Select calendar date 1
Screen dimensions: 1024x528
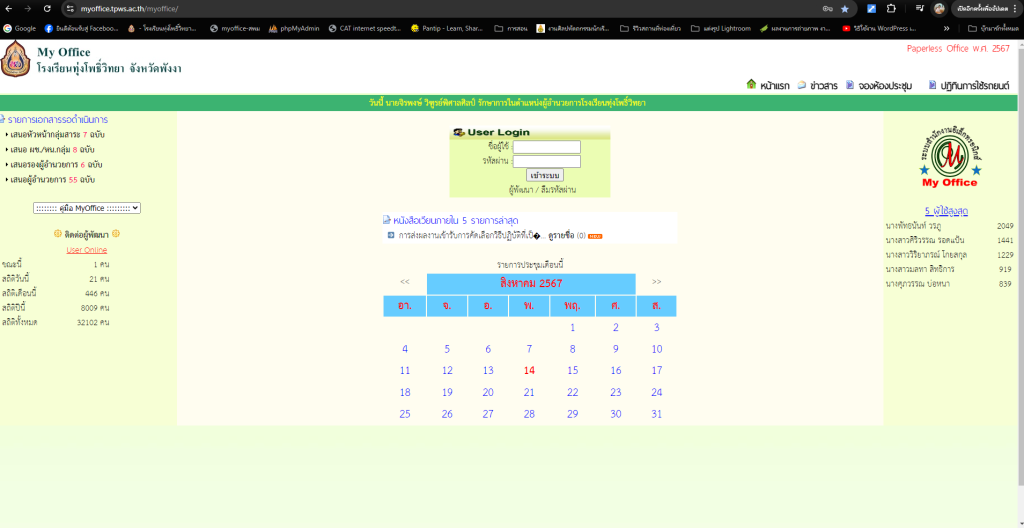coord(572,327)
